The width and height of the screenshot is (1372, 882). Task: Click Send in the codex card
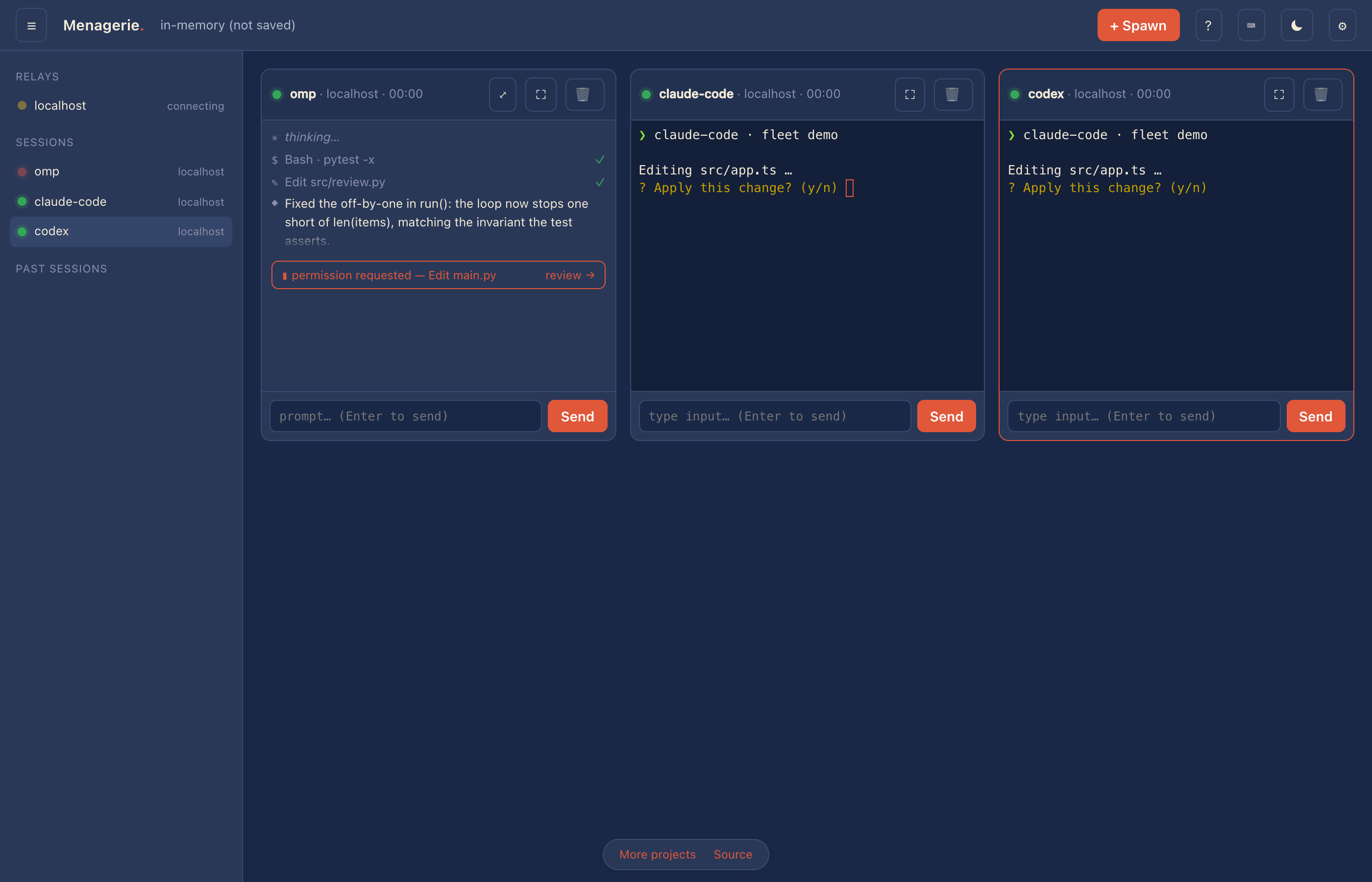[1315, 416]
